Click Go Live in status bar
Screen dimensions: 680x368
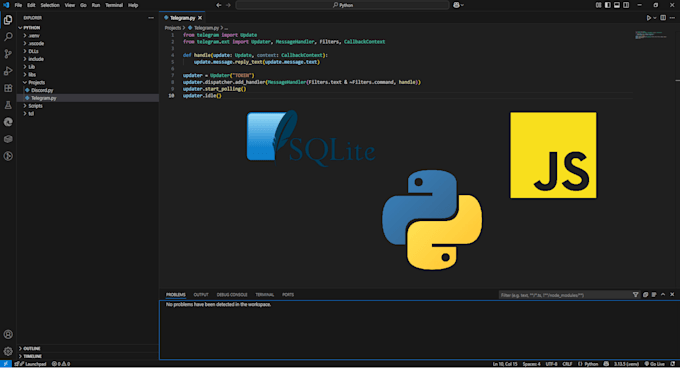655,364
